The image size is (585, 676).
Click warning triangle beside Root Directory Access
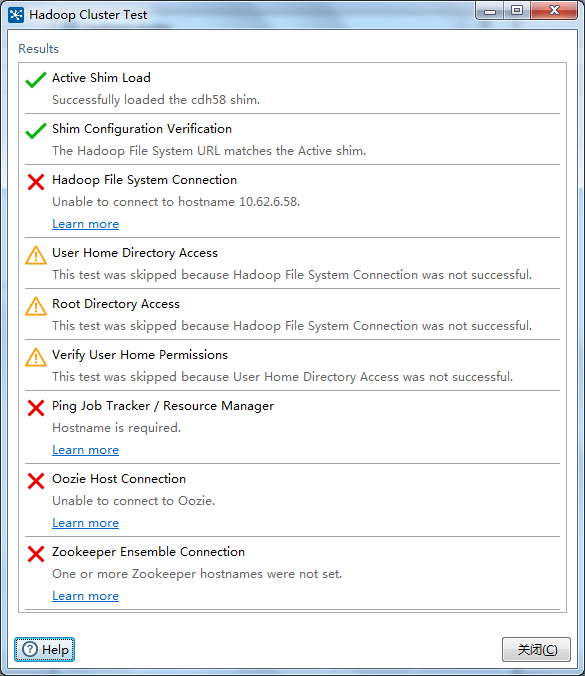[x=36, y=306]
